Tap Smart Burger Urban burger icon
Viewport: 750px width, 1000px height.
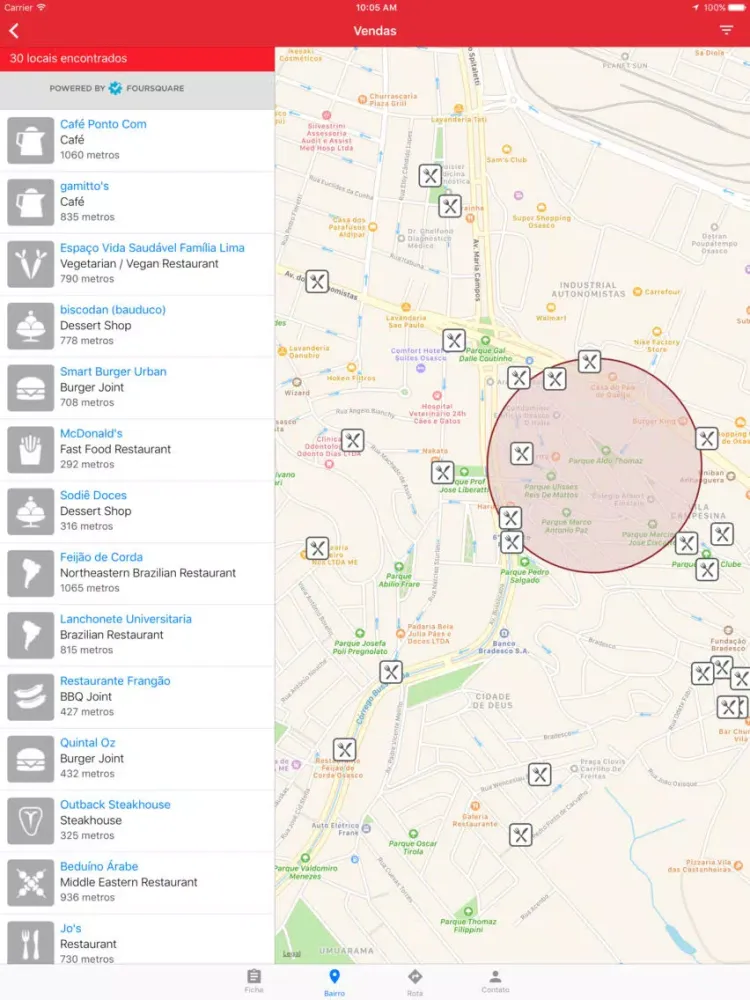31,388
